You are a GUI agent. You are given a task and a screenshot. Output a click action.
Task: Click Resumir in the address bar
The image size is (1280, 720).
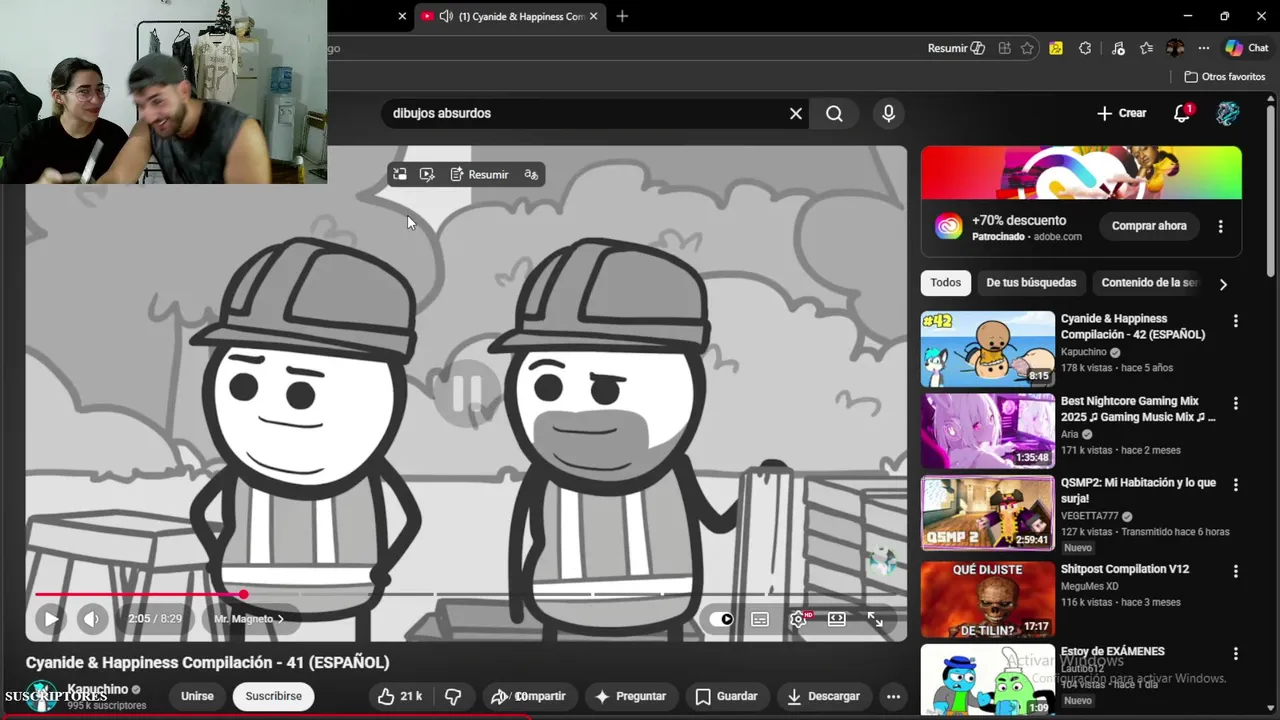tap(956, 48)
